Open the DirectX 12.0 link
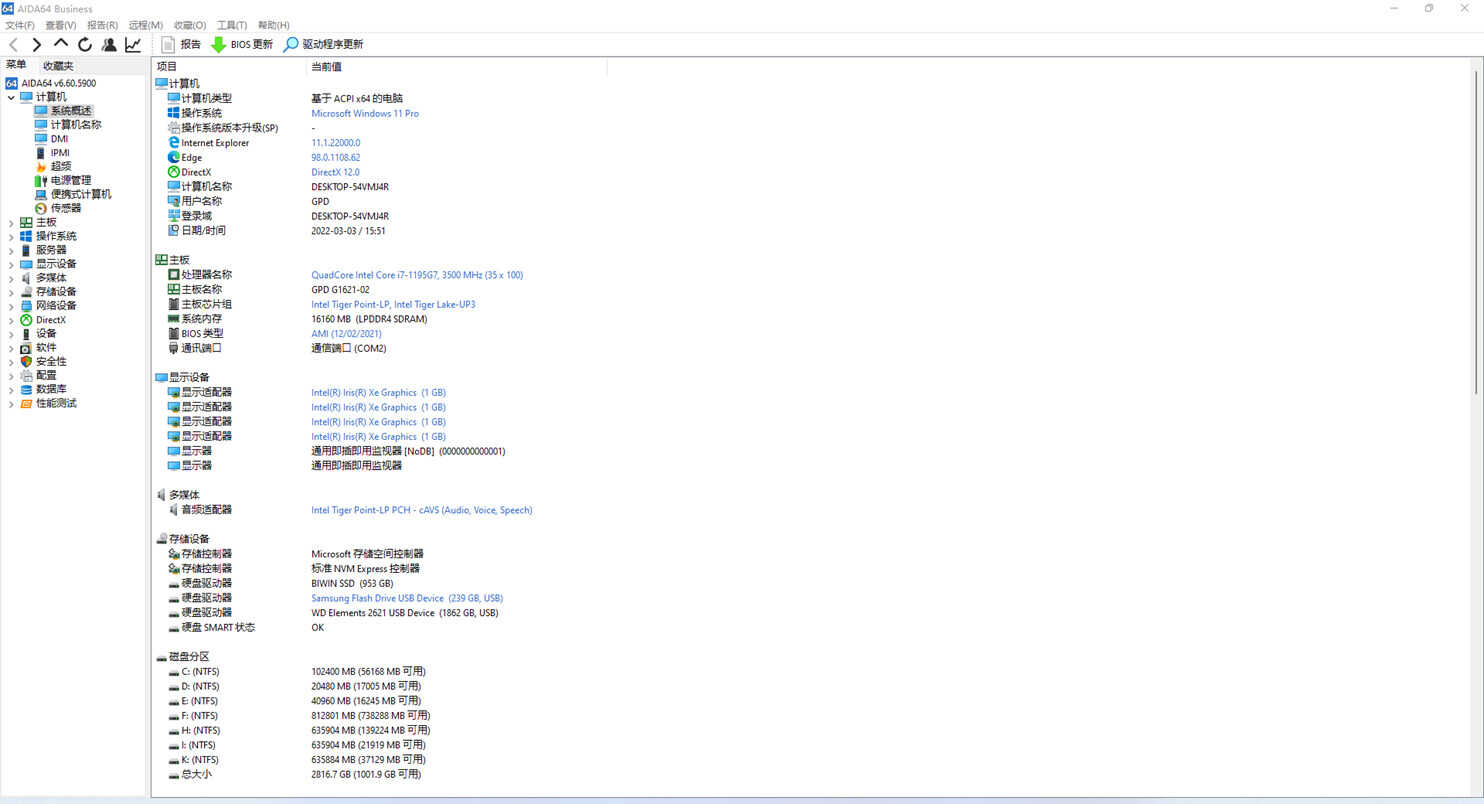 (x=335, y=172)
